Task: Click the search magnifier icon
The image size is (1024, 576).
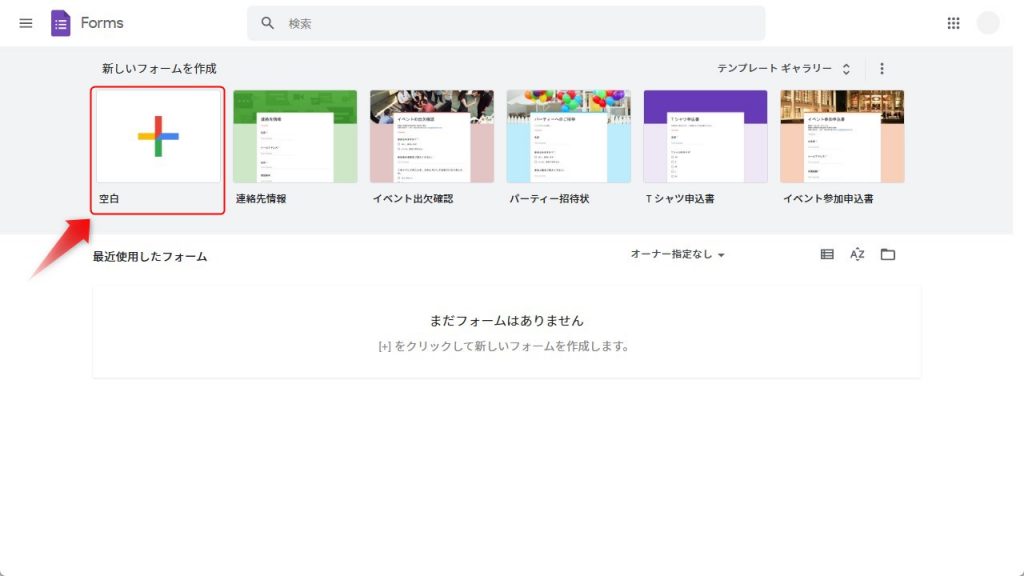Action: click(268, 24)
